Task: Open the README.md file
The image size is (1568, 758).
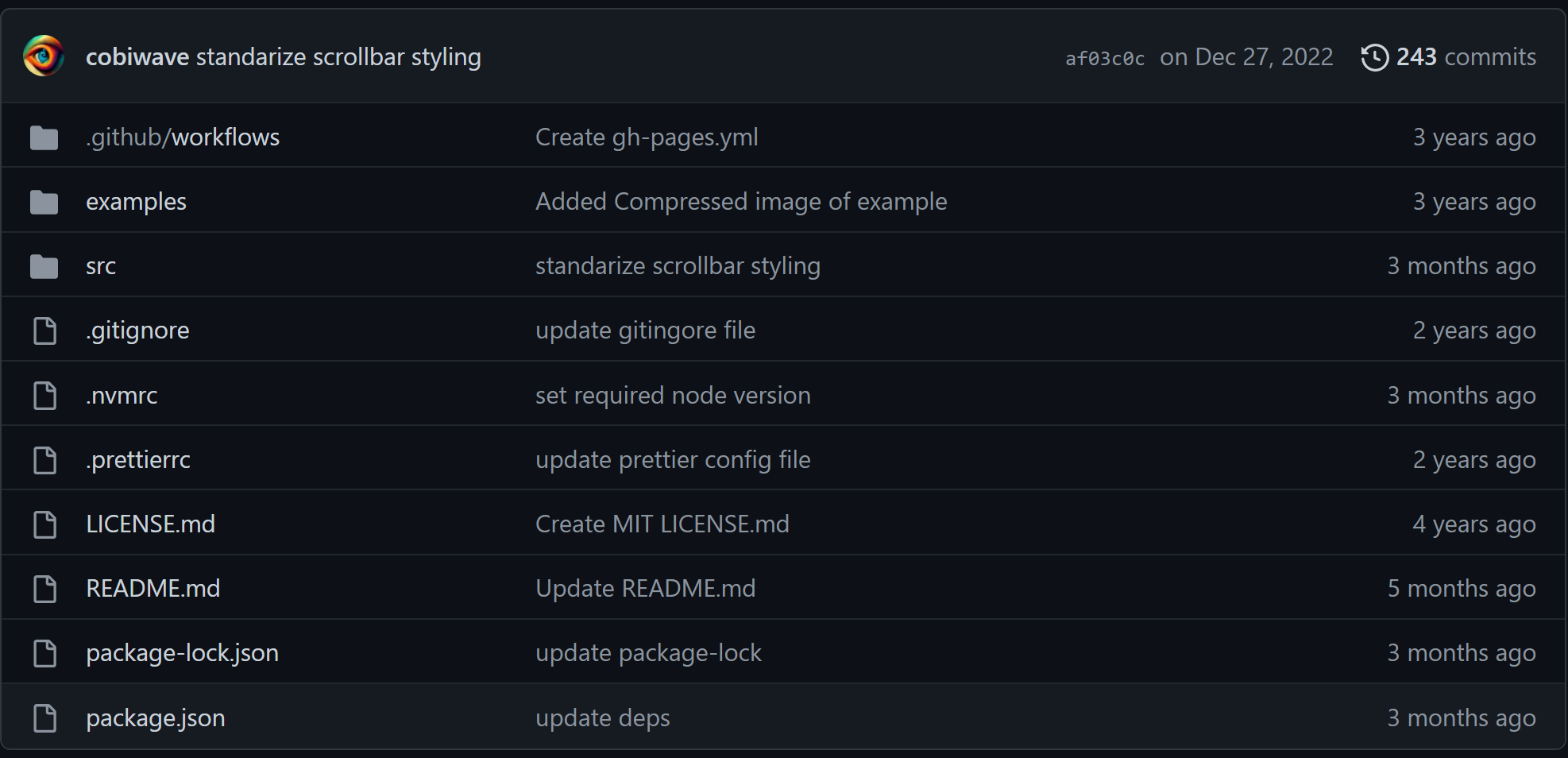Action: (x=153, y=589)
